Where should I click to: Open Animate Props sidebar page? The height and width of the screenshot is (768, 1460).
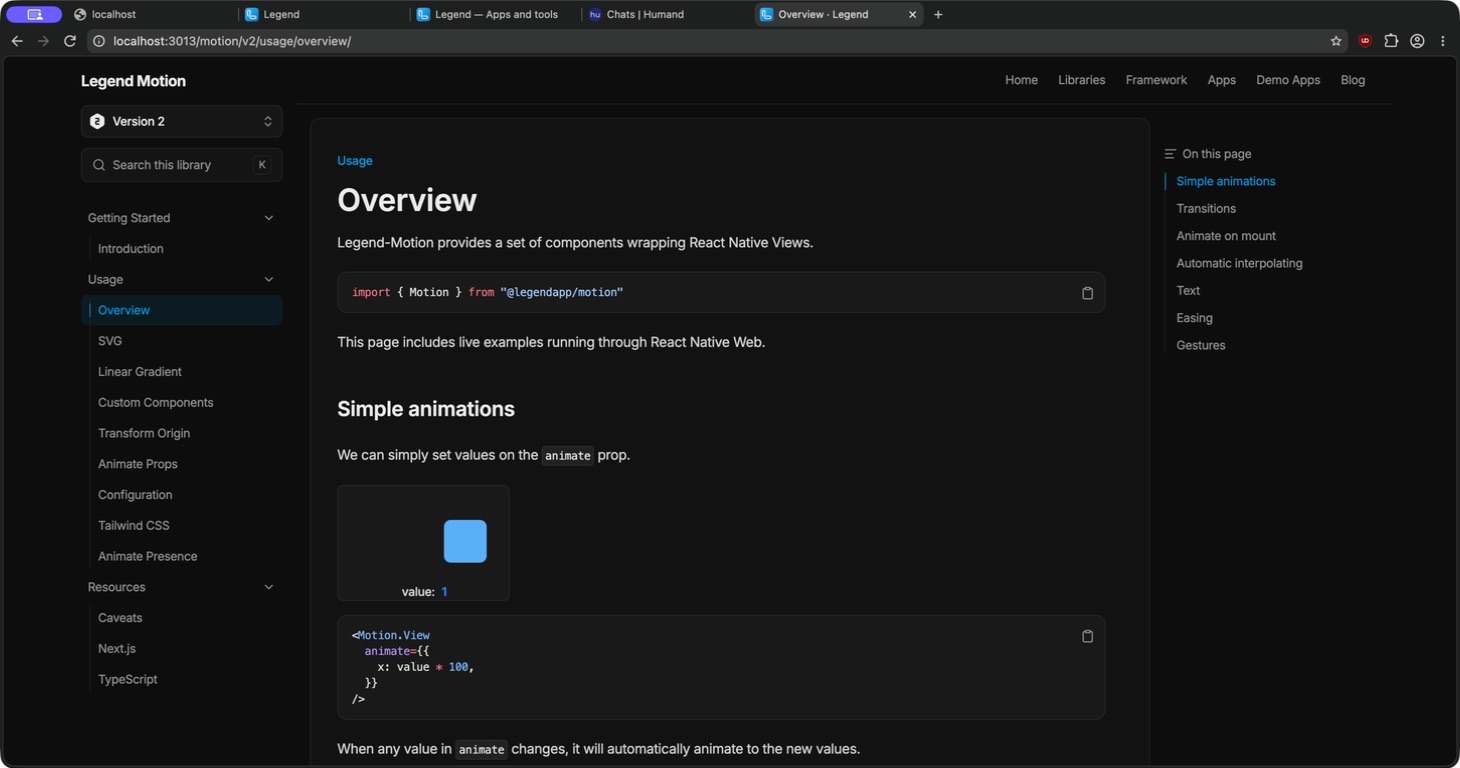click(137, 464)
